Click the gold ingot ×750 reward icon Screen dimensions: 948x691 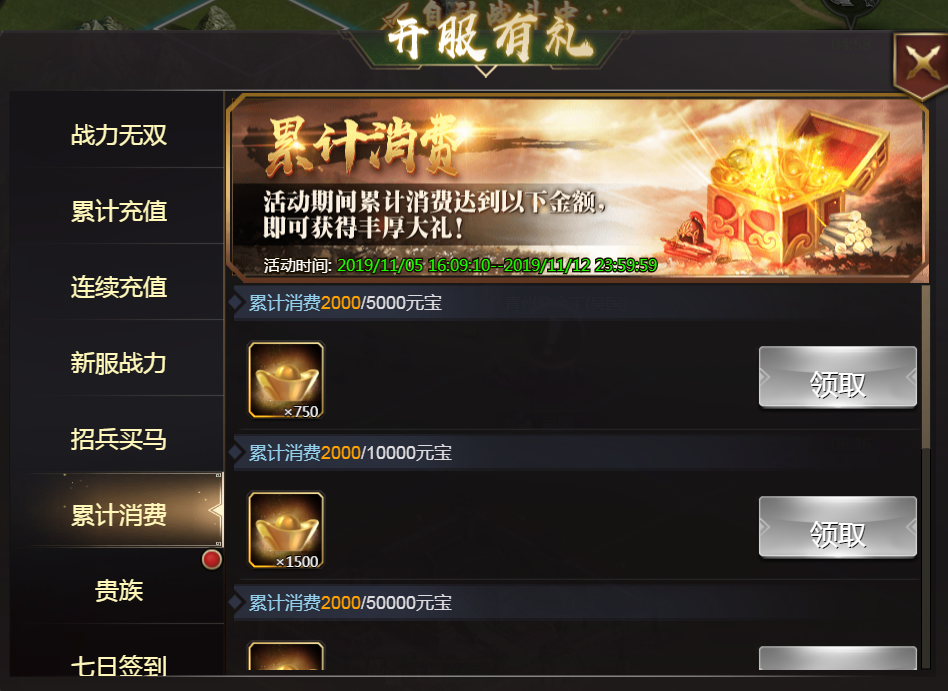click(286, 380)
